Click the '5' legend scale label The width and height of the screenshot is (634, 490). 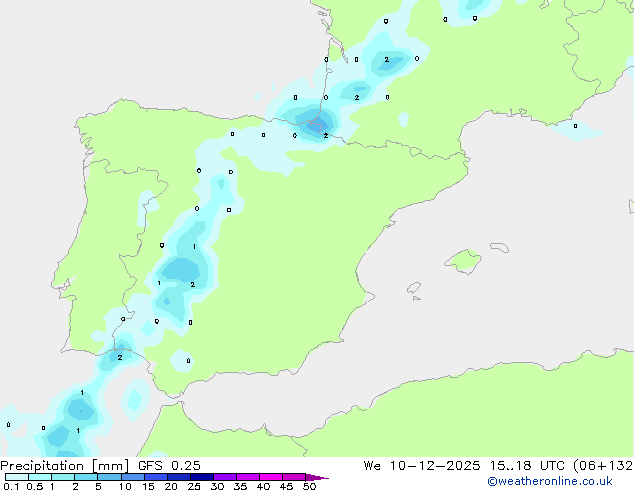pyautogui.click(x=98, y=486)
